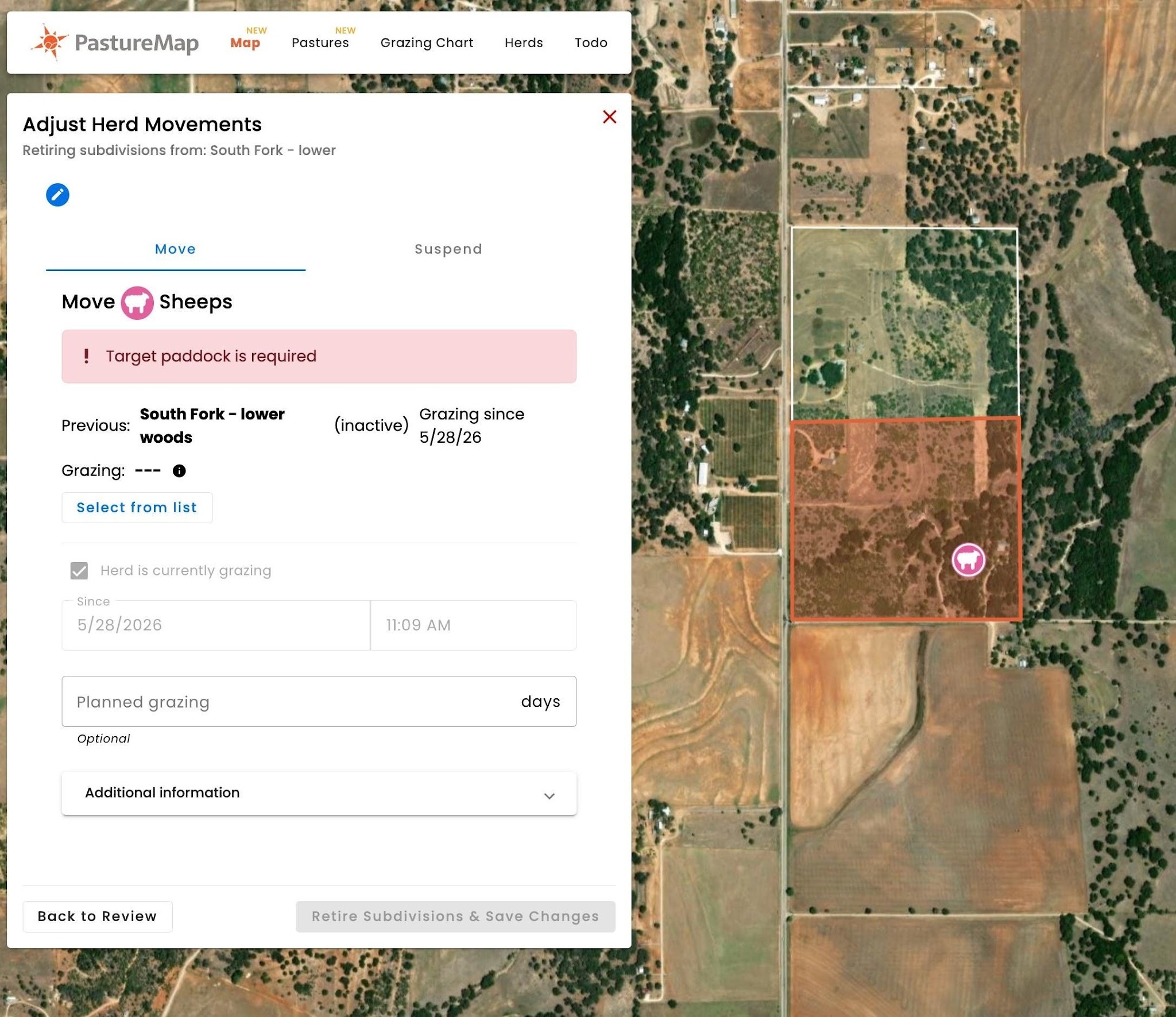
Task: Go to the Herds page
Action: coord(524,42)
